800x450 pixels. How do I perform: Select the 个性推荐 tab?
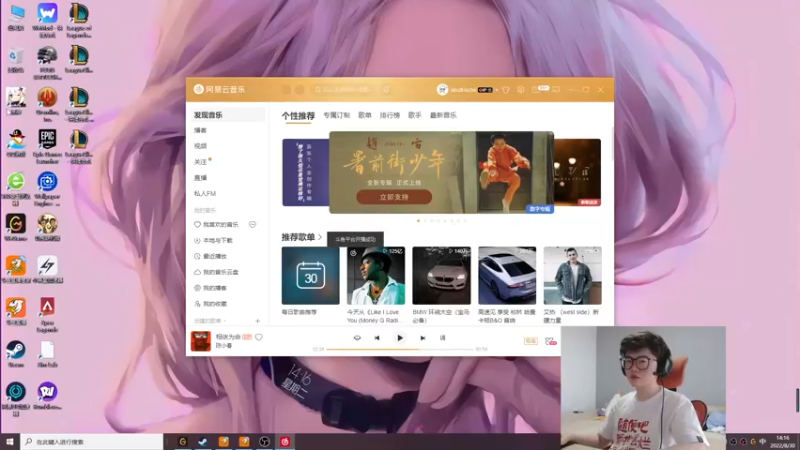coord(298,116)
